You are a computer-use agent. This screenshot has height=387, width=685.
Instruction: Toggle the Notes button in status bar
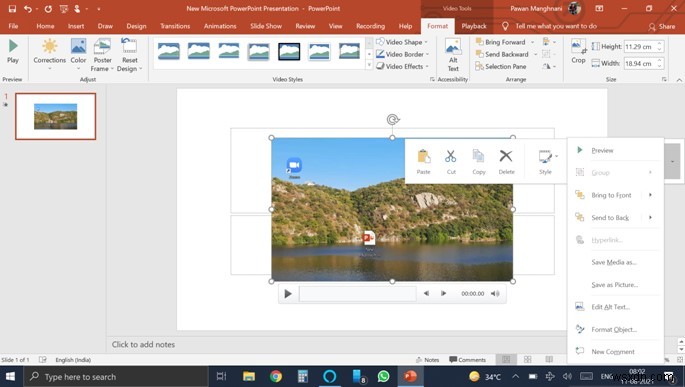[x=427, y=360]
